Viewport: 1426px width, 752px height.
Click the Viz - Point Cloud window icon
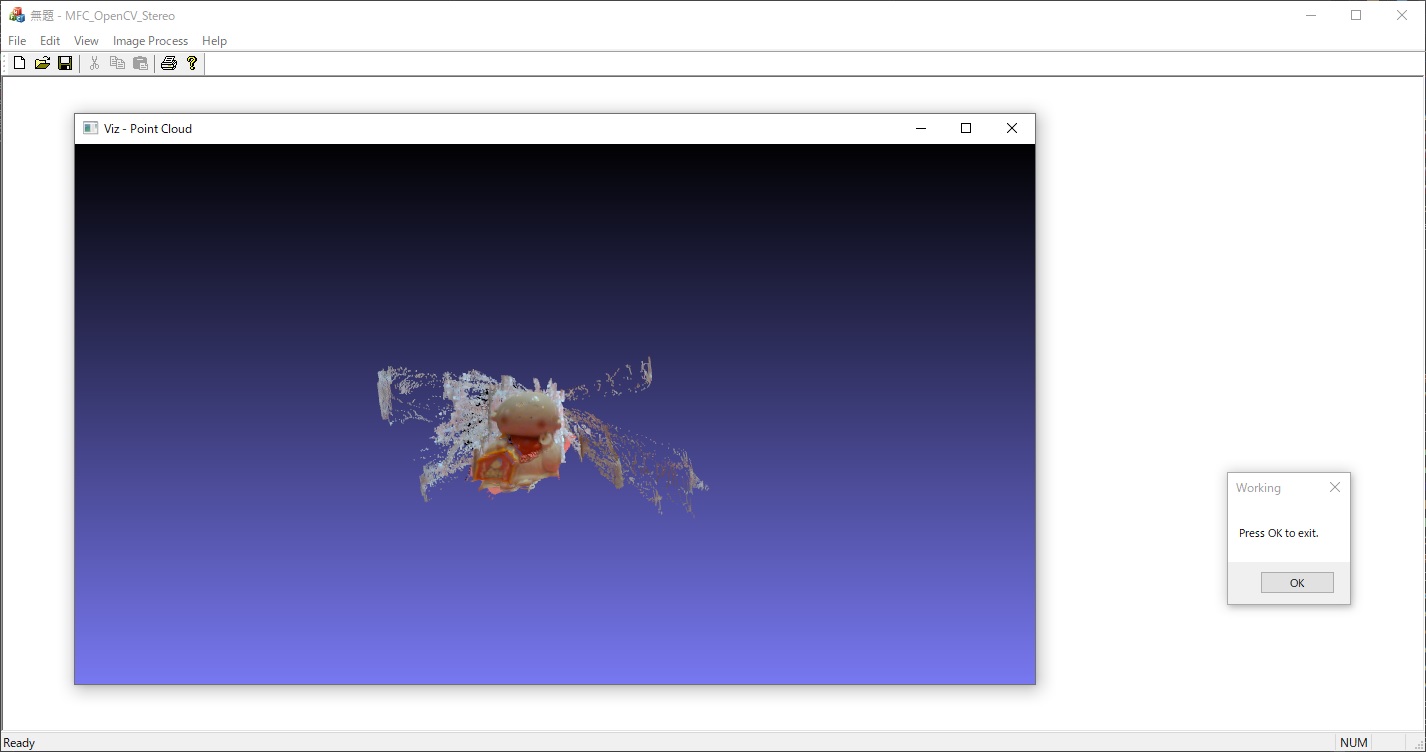[90, 128]
